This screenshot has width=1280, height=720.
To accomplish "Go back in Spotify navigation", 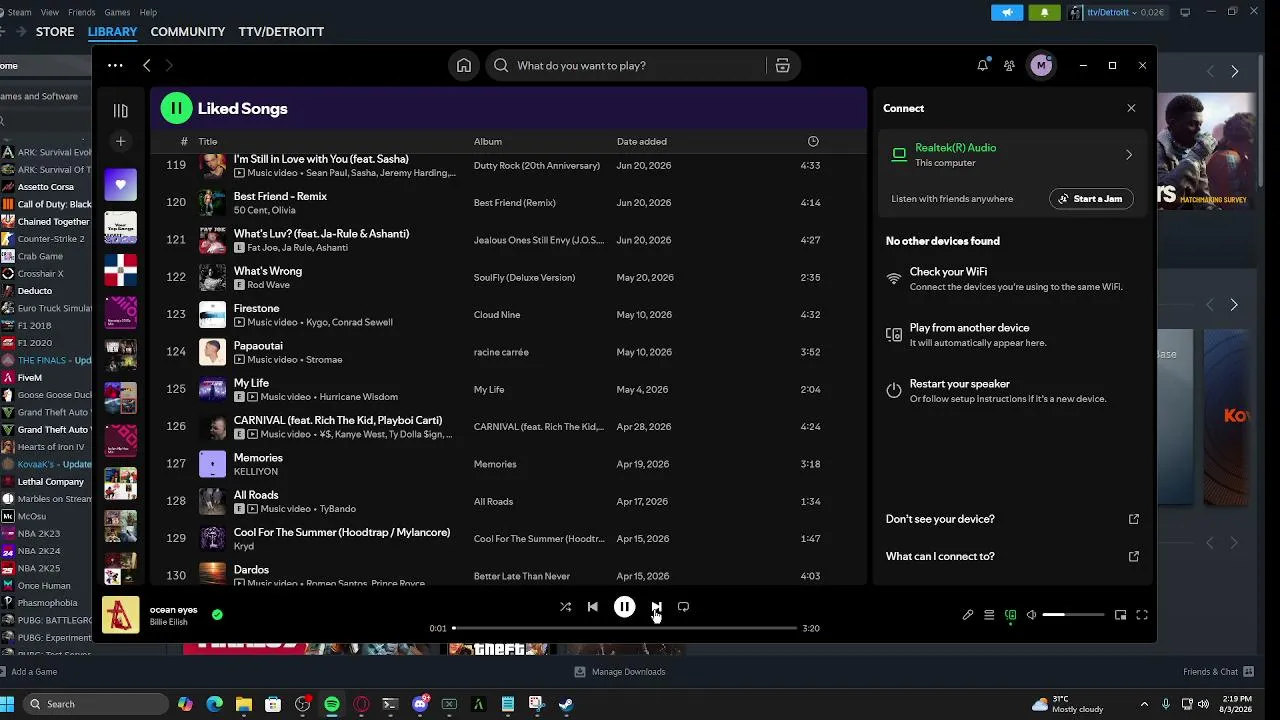I will point(147,66).
